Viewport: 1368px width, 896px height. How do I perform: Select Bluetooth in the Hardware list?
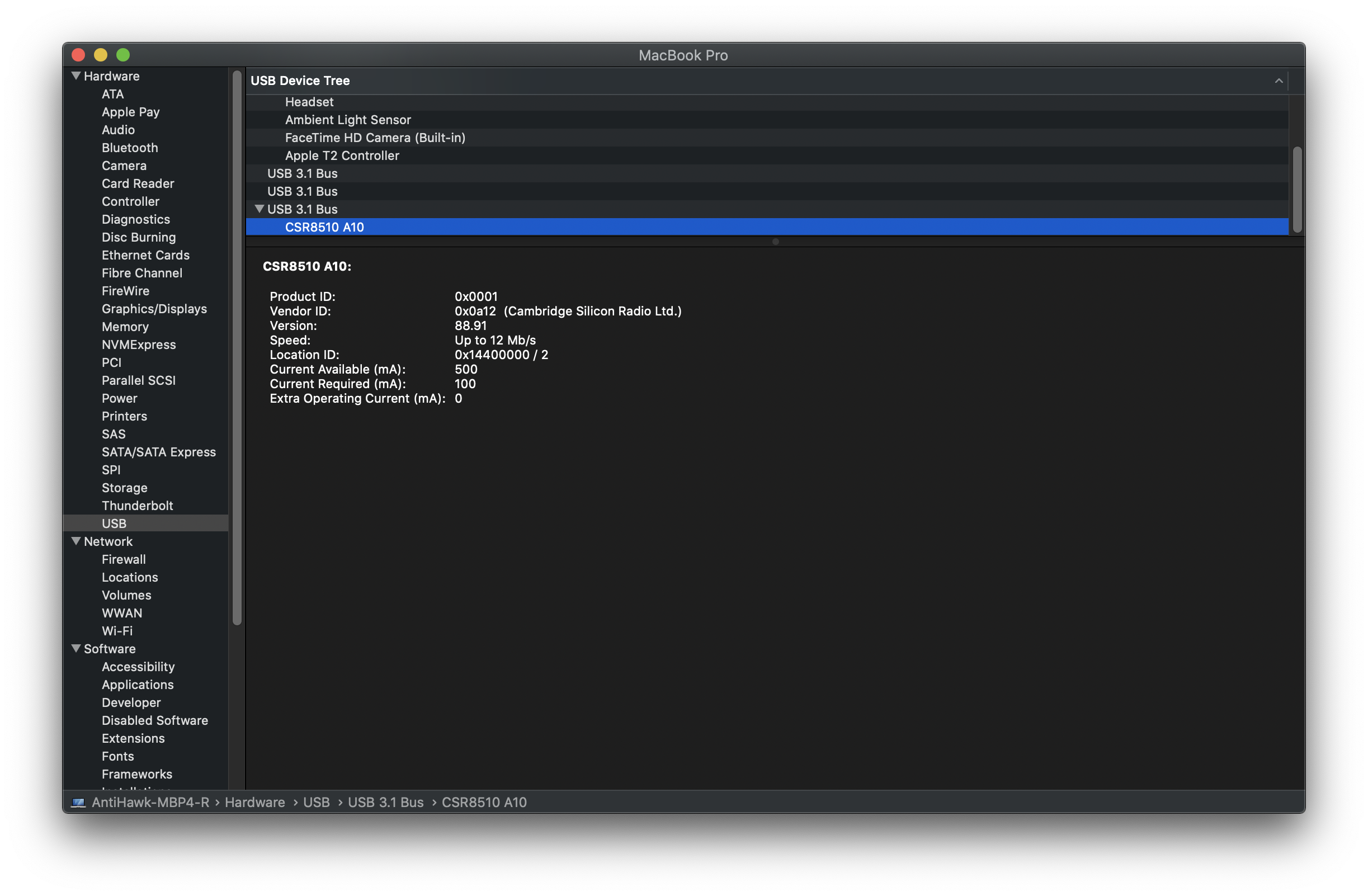pos(129,148)
